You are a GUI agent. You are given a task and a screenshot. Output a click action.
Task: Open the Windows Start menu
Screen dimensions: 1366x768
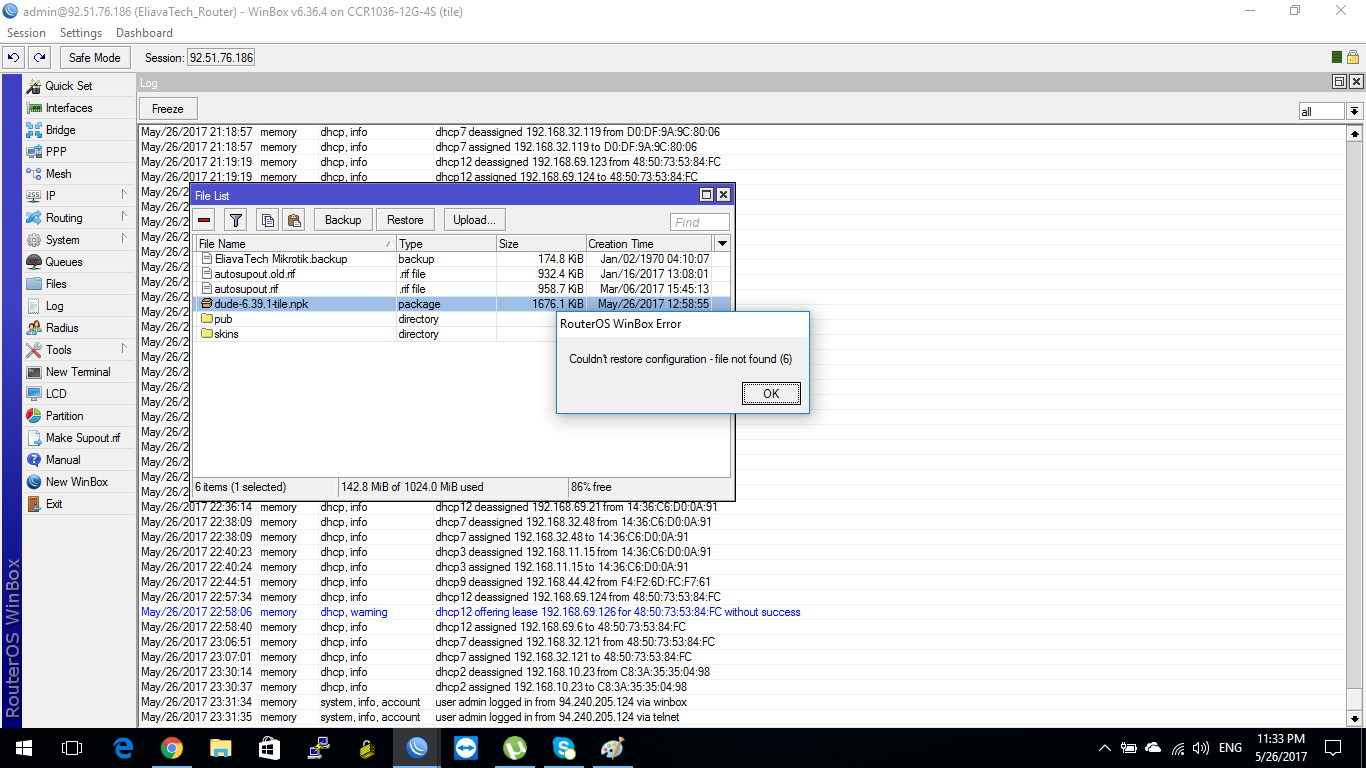(24, 748)
